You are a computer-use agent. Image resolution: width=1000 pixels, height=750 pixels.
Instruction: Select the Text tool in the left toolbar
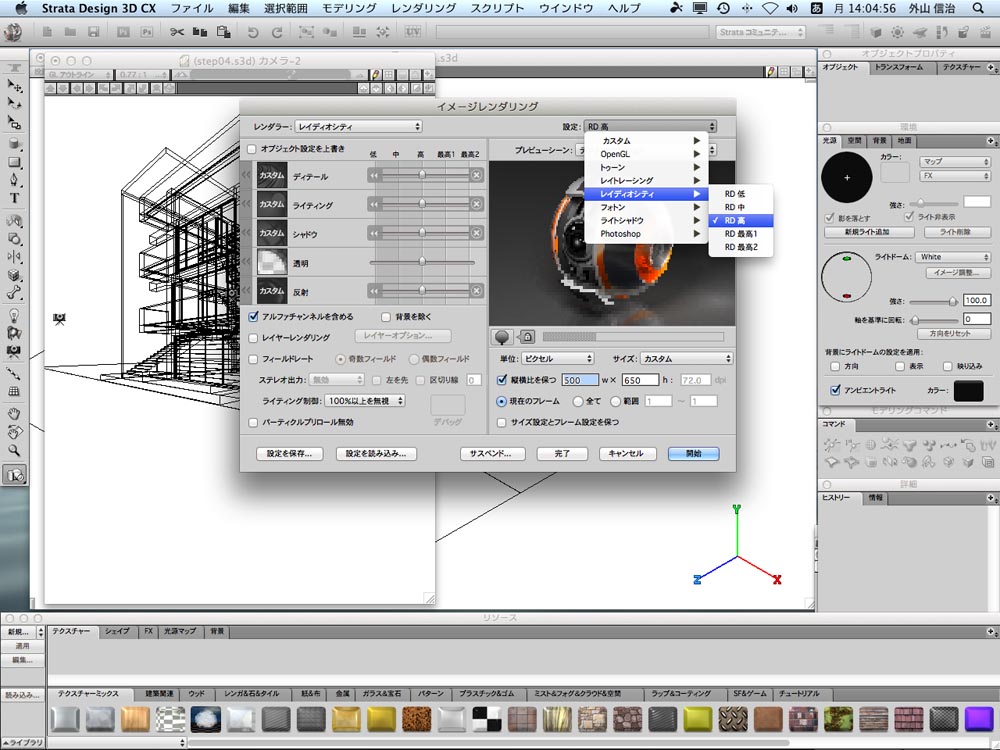tap(14, 198)
